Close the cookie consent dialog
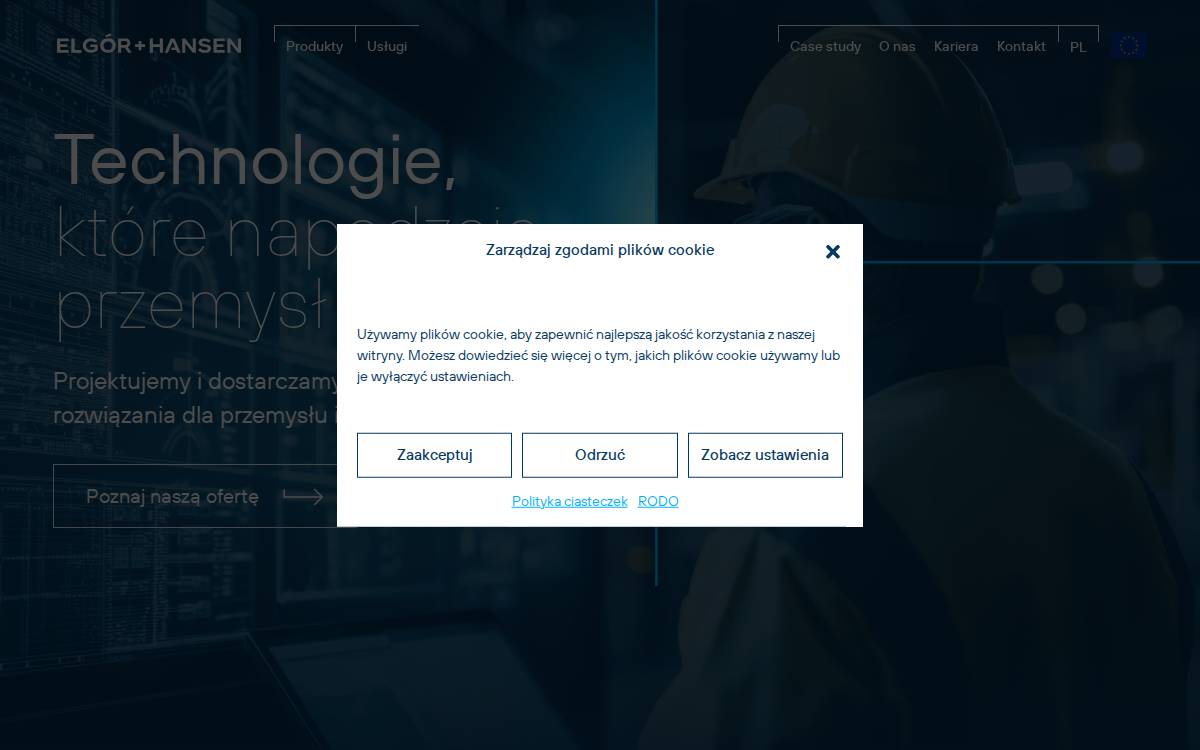 tap(833, 252)
